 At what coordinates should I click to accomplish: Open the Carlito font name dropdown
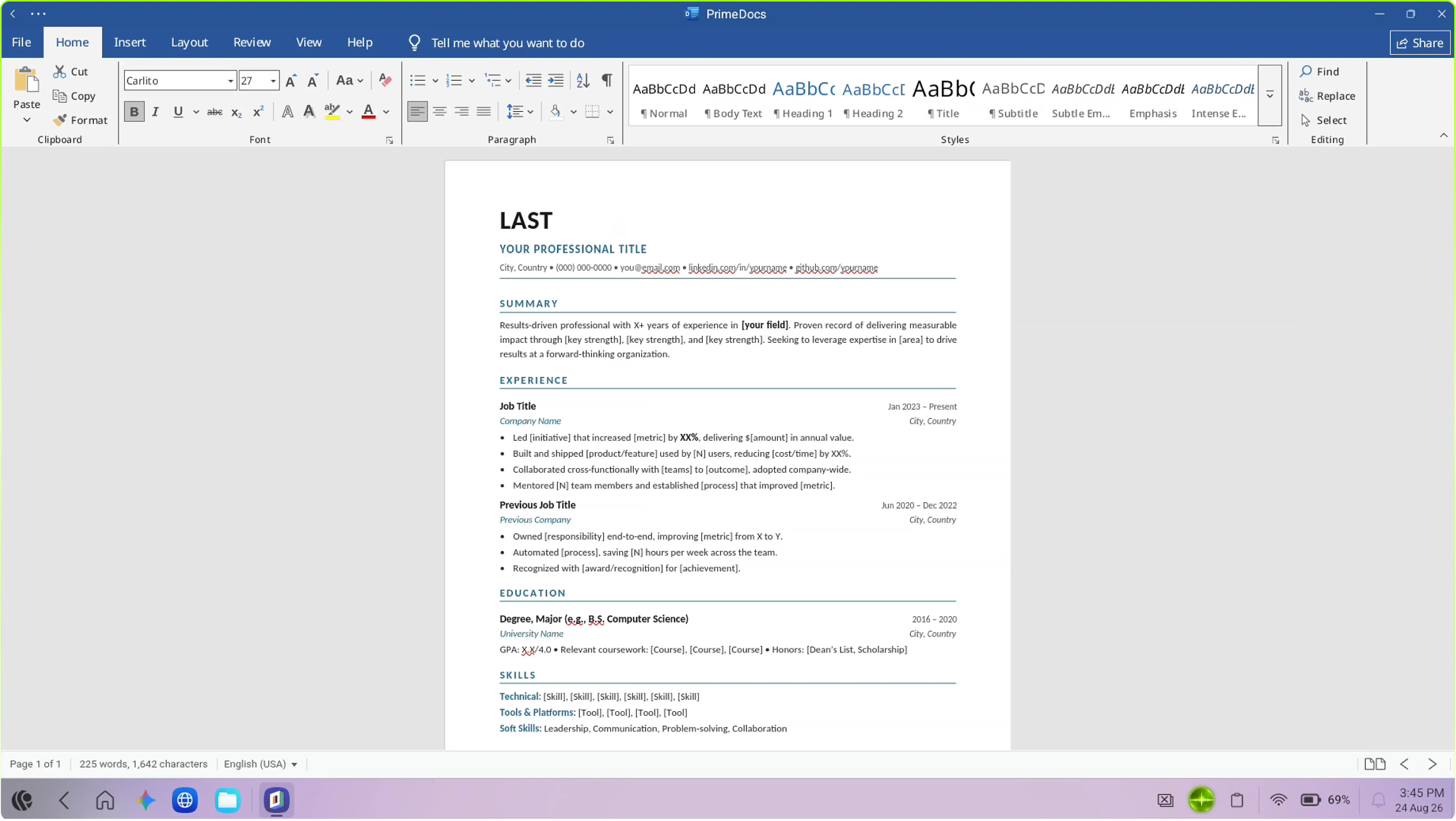(231, 81)
